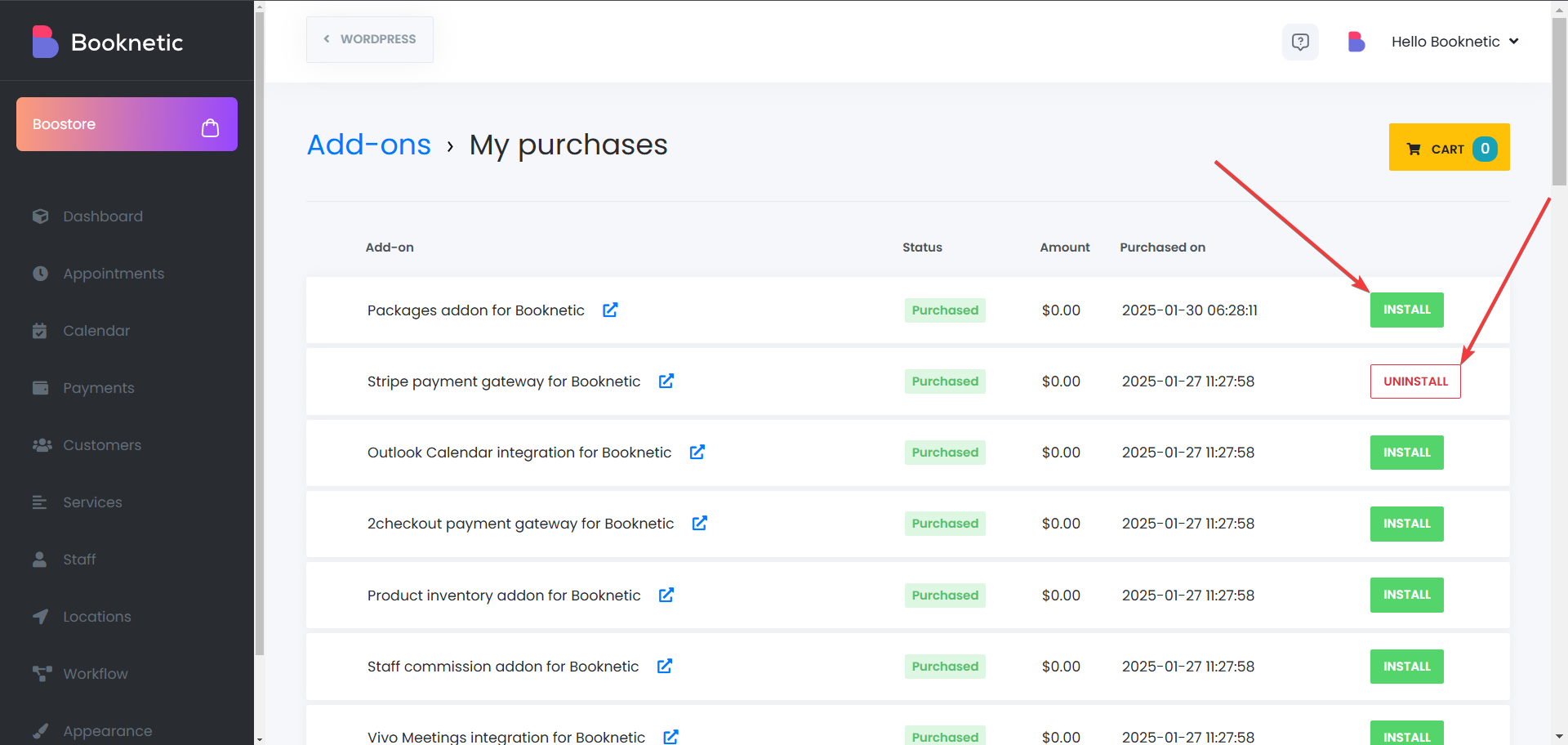Image resolution: width=1568 pixels, height=745 pixels.
Task: Click Staff commission addon for Booknetic name
Action: [503, 667]
